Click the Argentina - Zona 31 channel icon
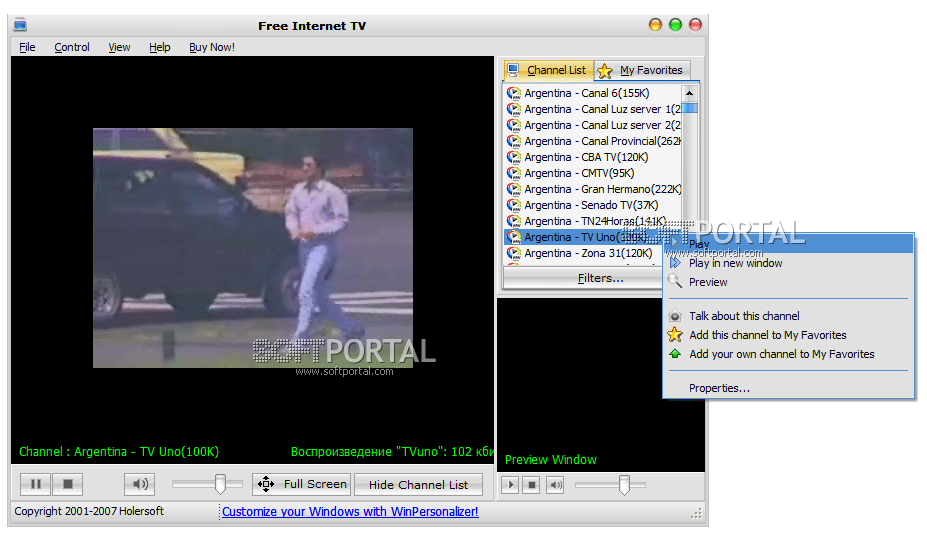927x535 pixels. pos(513,252)
